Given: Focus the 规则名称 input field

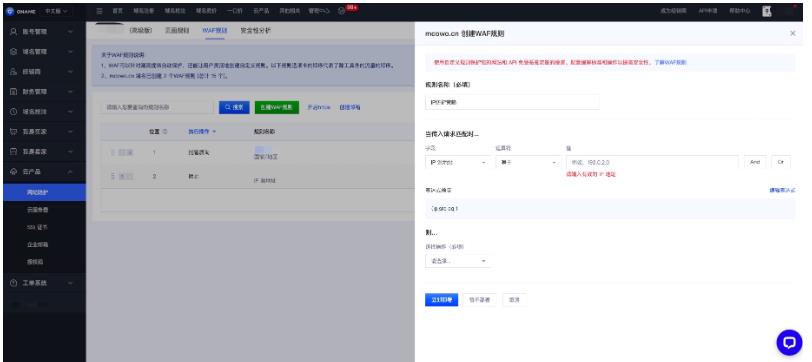Looking at the screenshot, I should (512, 102).
